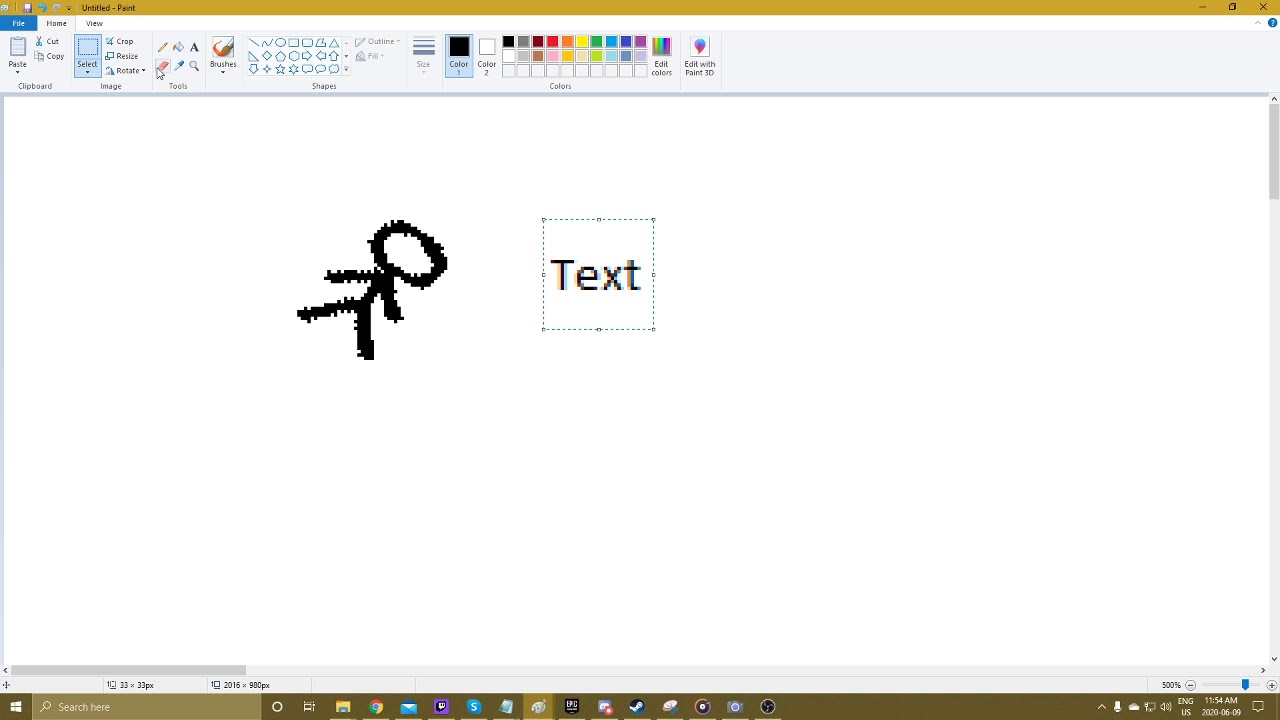Pick the purple color swatch
Screen dimensions: 1280x720
640,41
